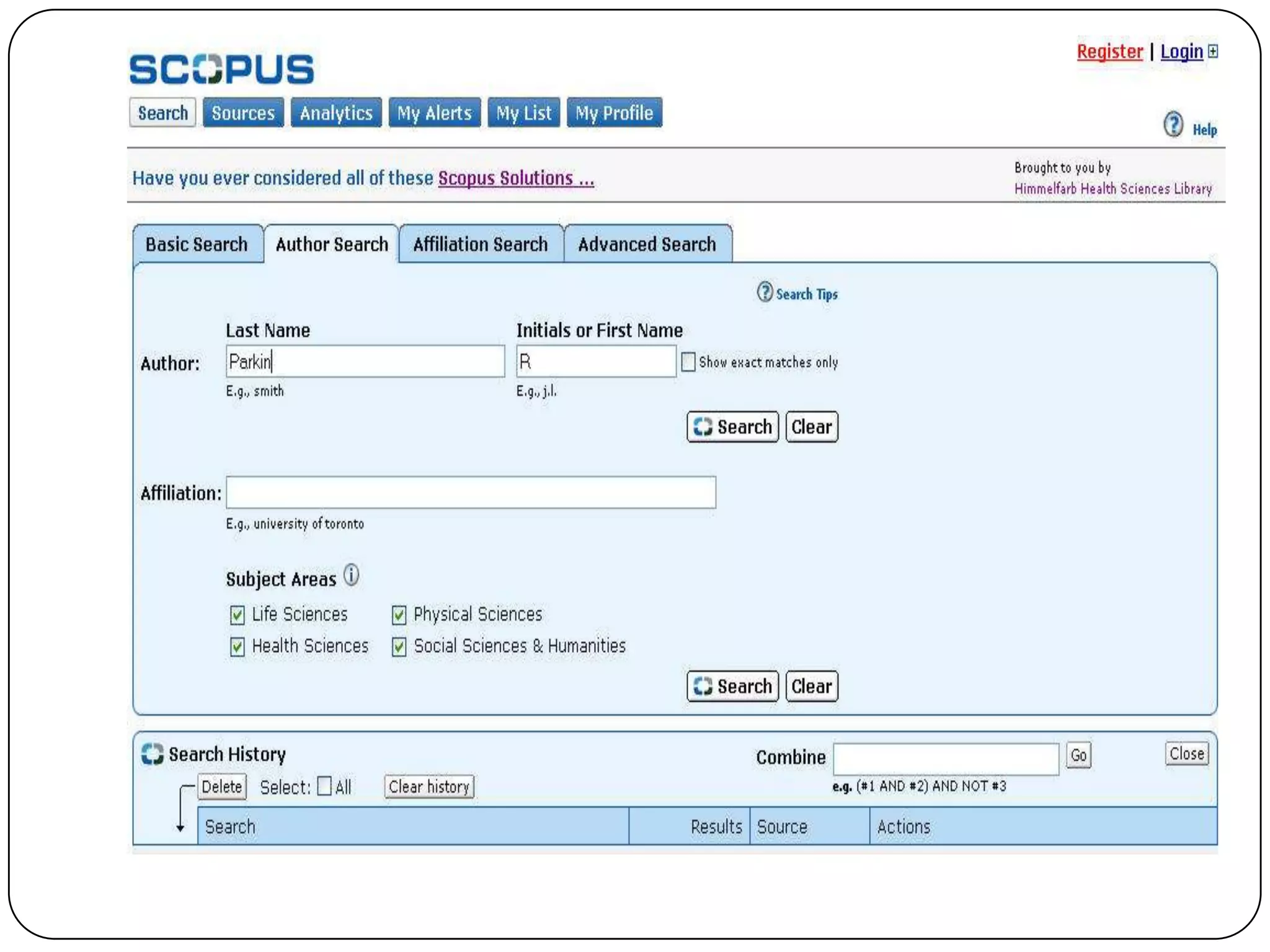Click the Search Tips question icon

(x=765, y=292)
